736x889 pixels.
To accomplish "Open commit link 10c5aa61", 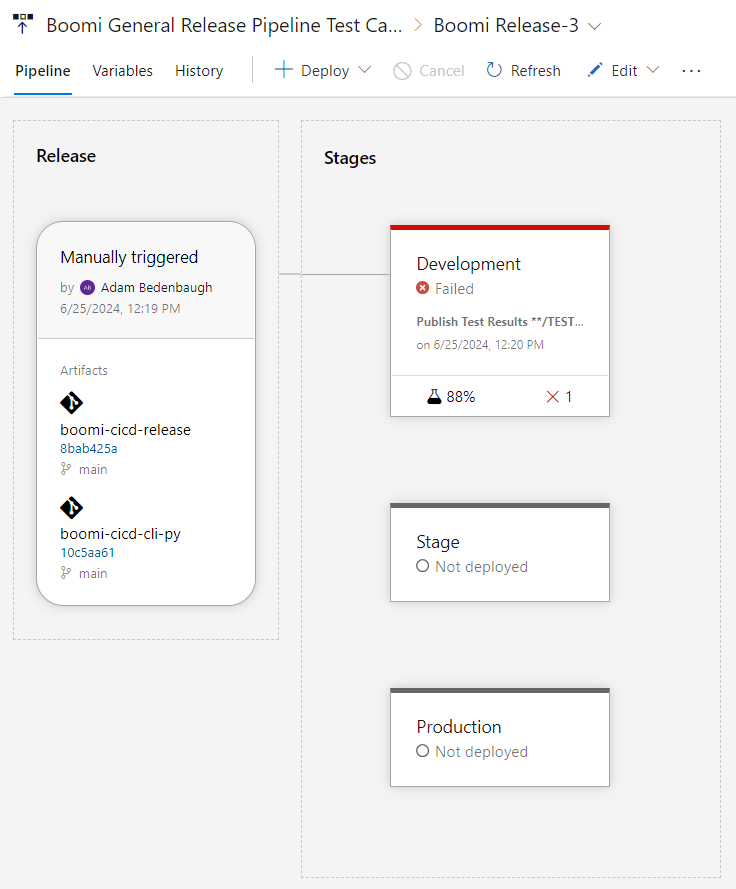I will [x=87, y=553].
